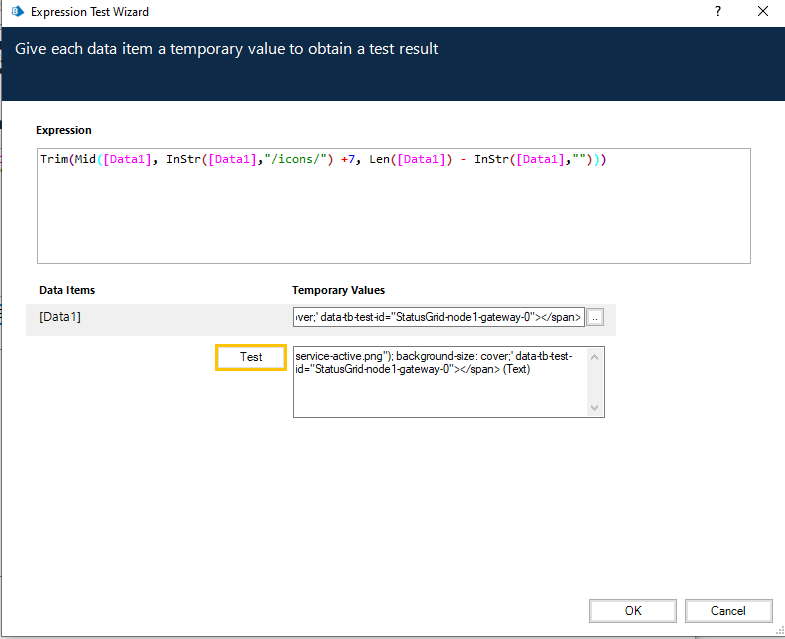Image resolution: width=785 pixels, height=639 pixels.
Task: Click the Data Items column header
Action: pyautogui.click(x=67, y=290)
